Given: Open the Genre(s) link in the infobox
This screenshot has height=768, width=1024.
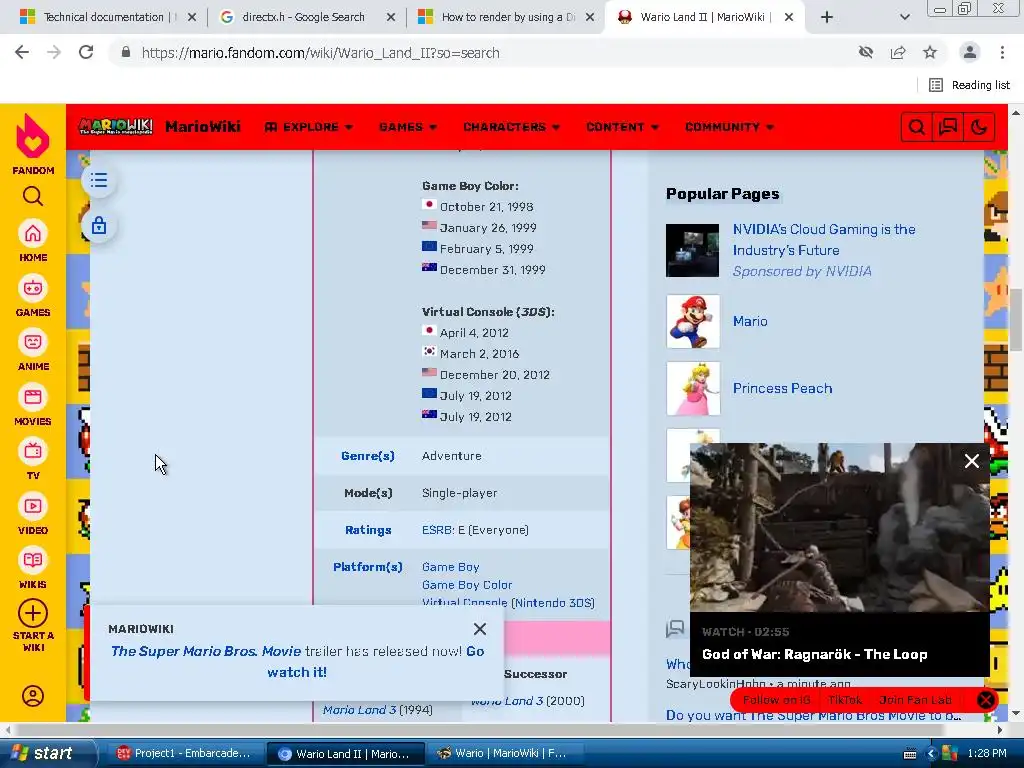Looking at the screenshot, I should [x=368, y=456].
